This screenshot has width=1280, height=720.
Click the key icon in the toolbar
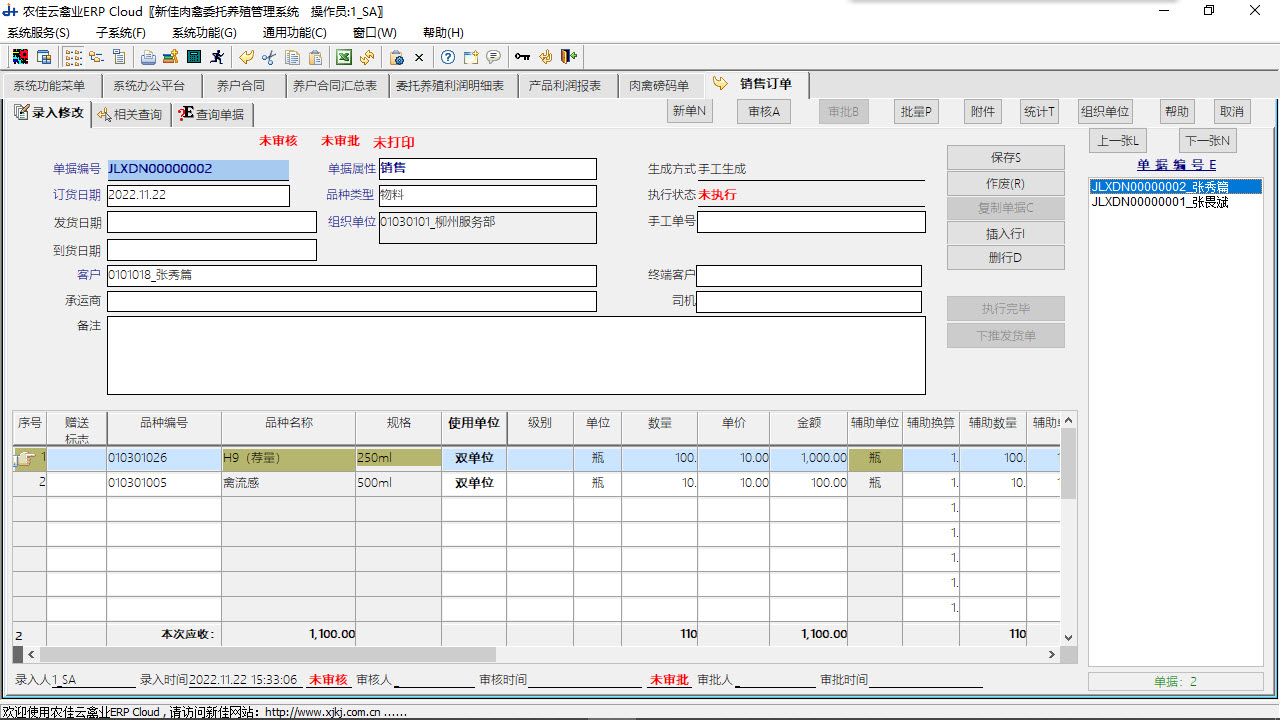coord(522,57)
